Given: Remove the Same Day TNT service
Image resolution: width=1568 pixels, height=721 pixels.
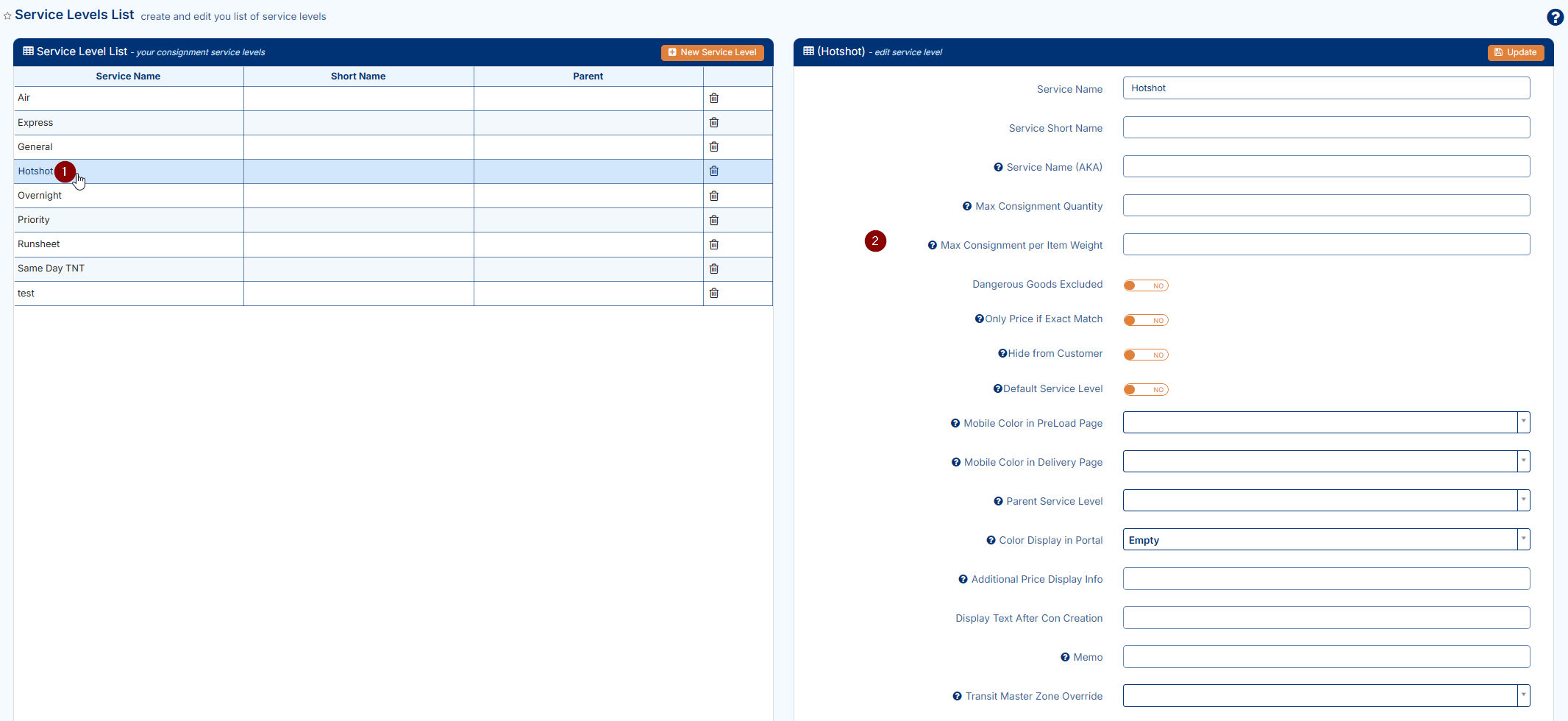Looking at the screenshot, I should coord(713,269).
